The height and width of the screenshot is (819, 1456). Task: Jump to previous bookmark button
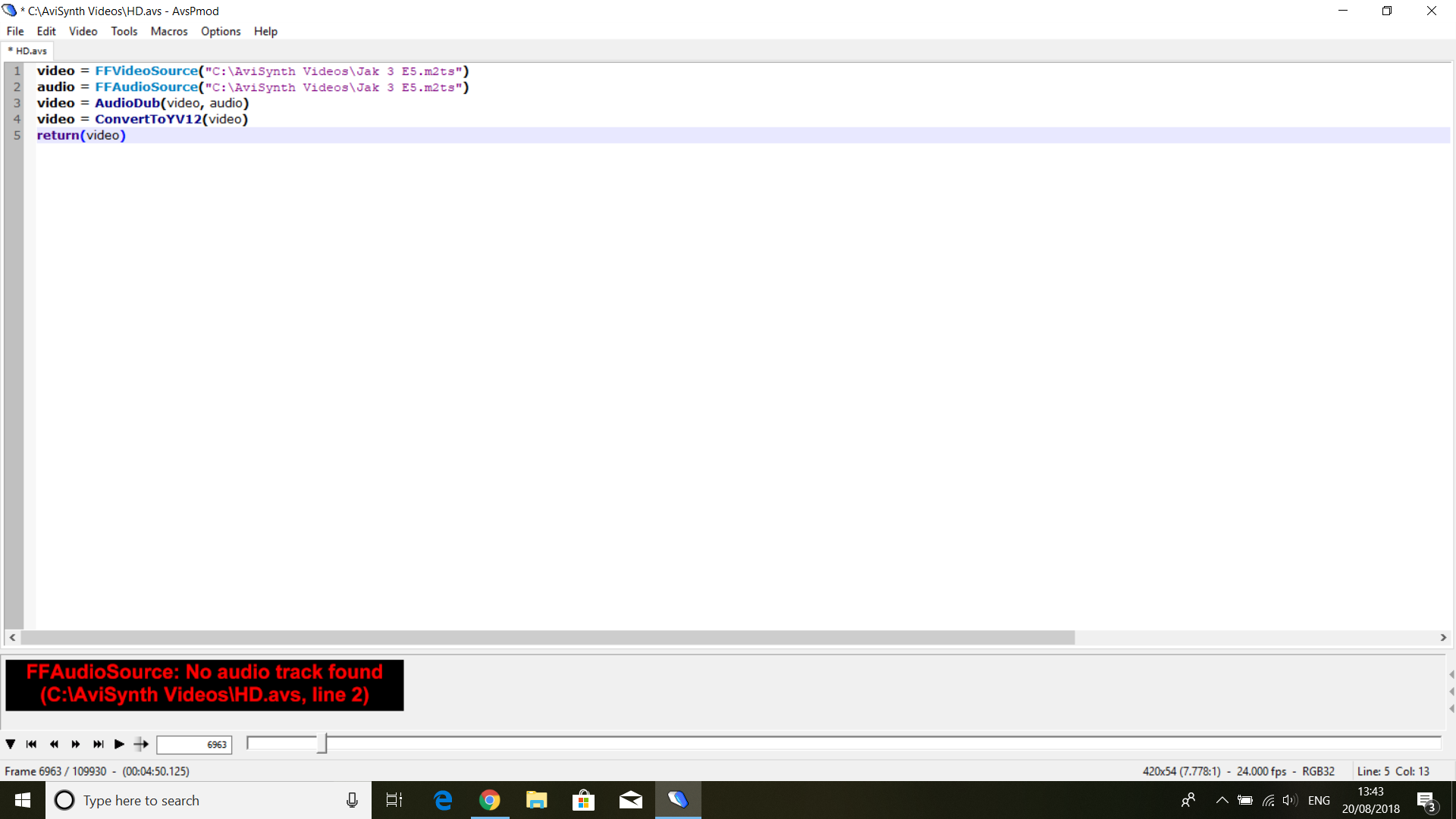(x=31, y=744)
